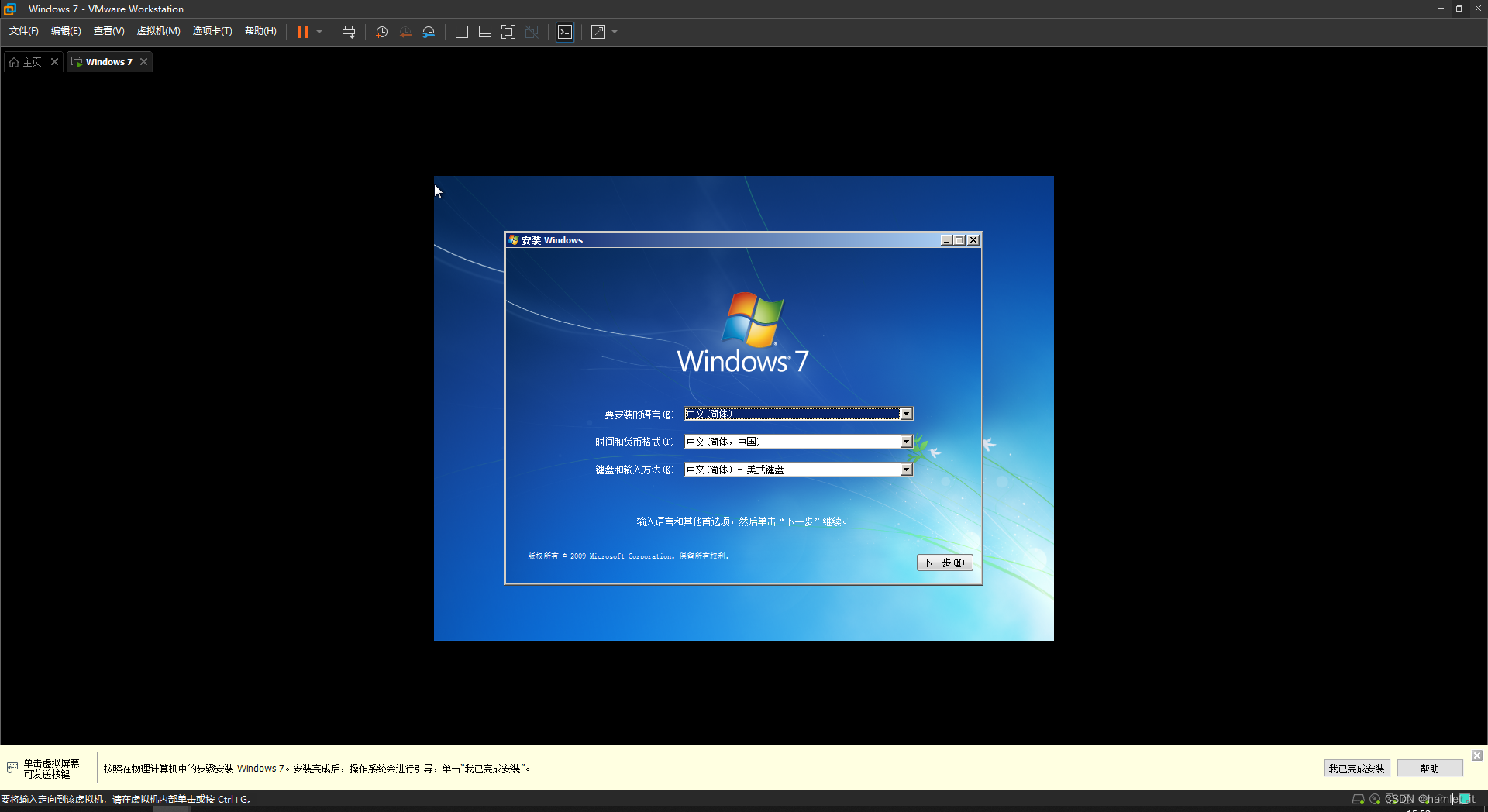Minimize the 安装 Windows dialog

coord(945,240)
